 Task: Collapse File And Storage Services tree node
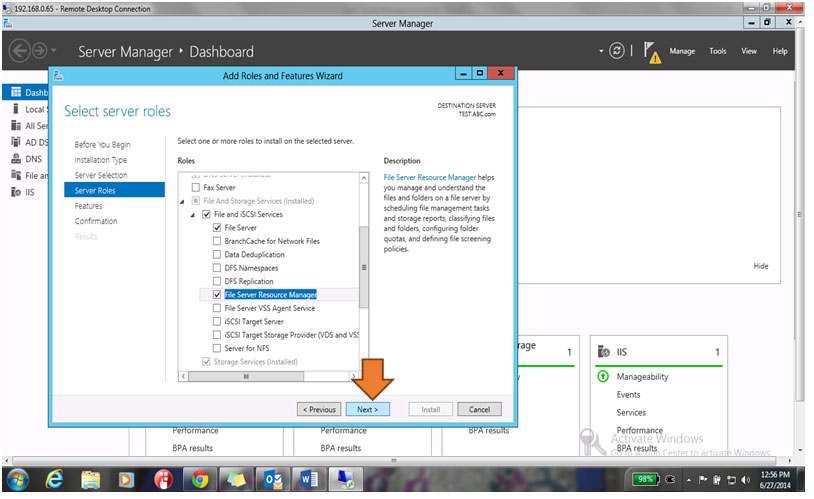pyautogui.click(x=182, y=201)
